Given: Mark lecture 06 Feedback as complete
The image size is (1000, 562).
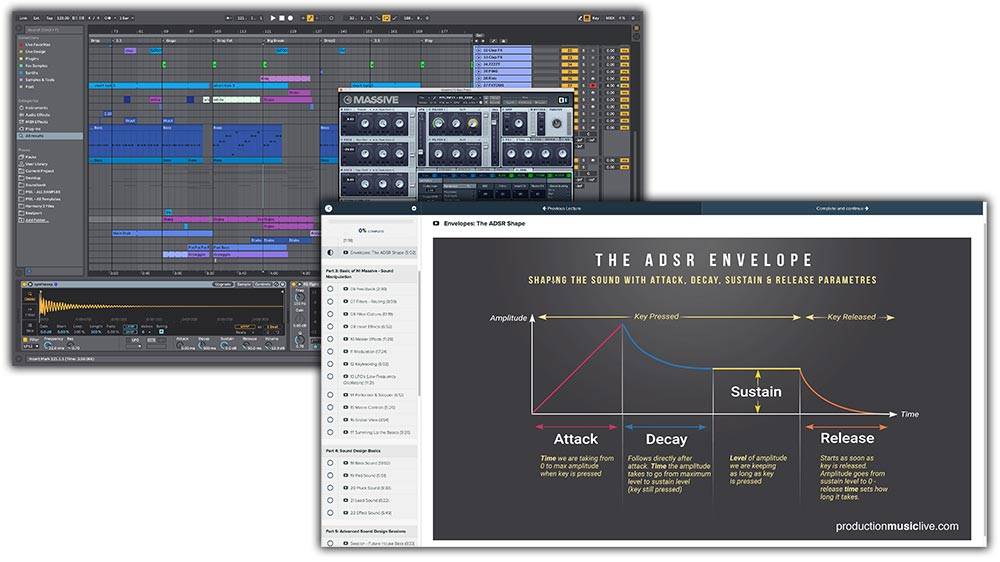Looking at the screenshot, I should coord(330,289).
